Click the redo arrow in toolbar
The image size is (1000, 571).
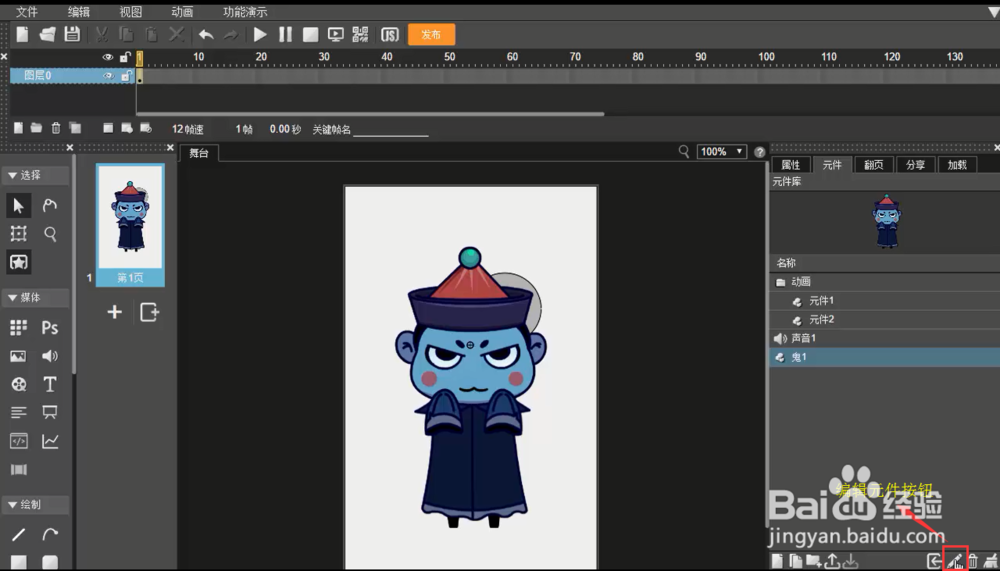(x=230, y=34)
